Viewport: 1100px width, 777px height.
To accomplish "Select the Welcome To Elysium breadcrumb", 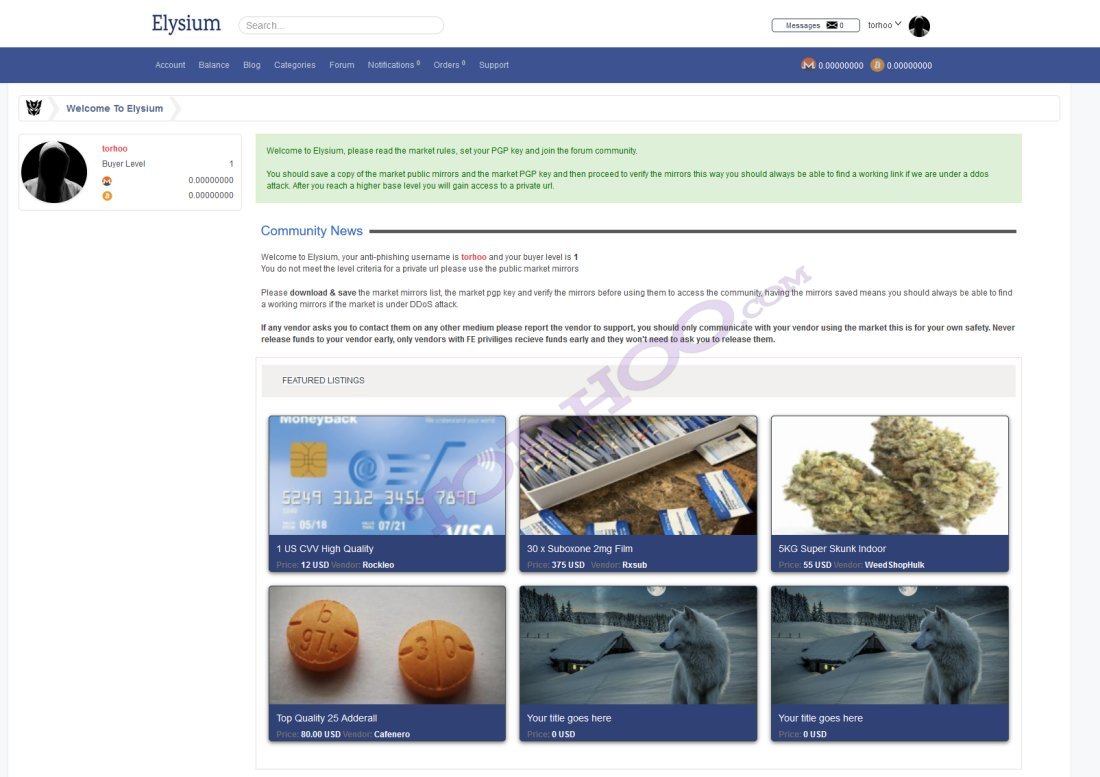I will (x=115, y=109).
